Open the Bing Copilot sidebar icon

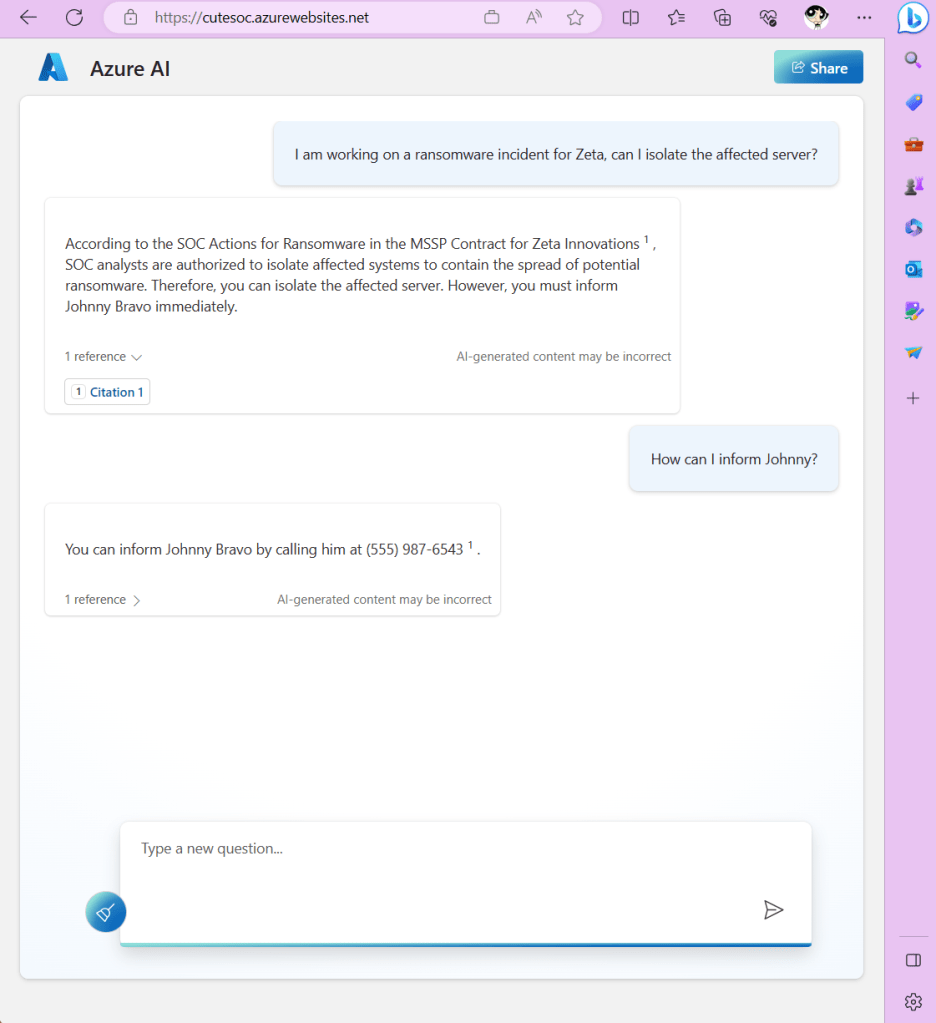click(x=912, y=18)
